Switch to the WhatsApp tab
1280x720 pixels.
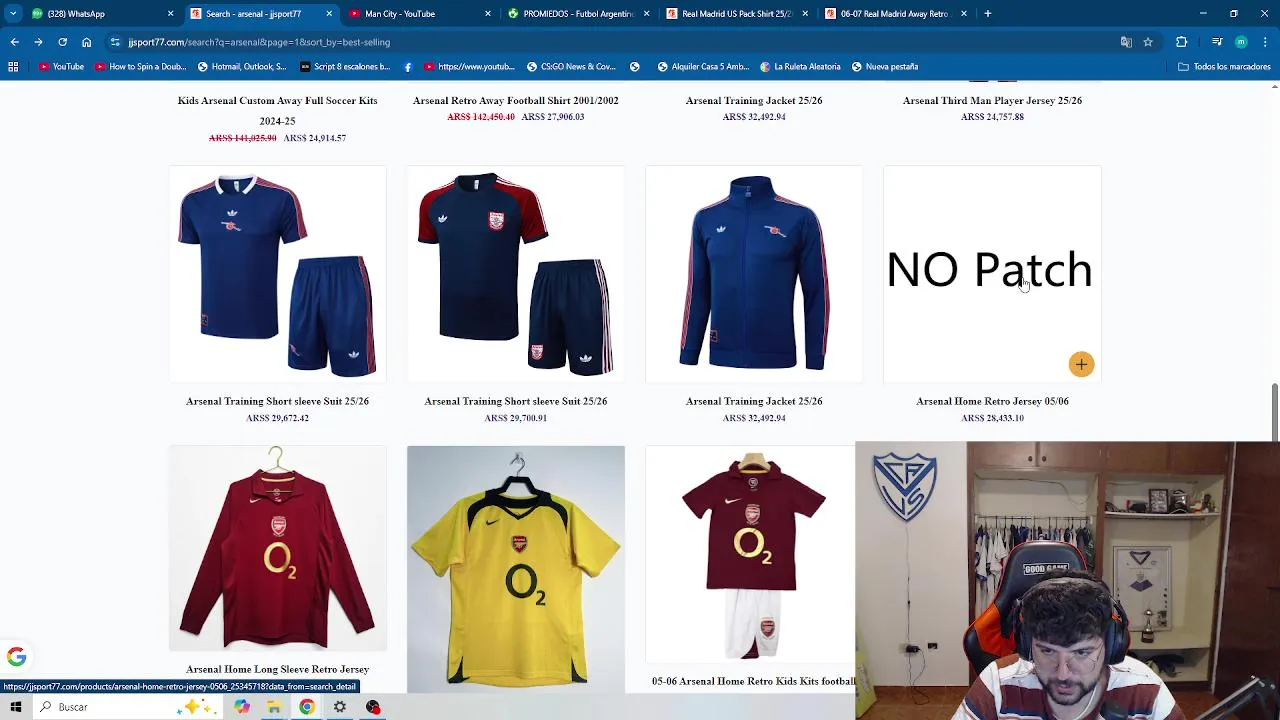point(100,14)
